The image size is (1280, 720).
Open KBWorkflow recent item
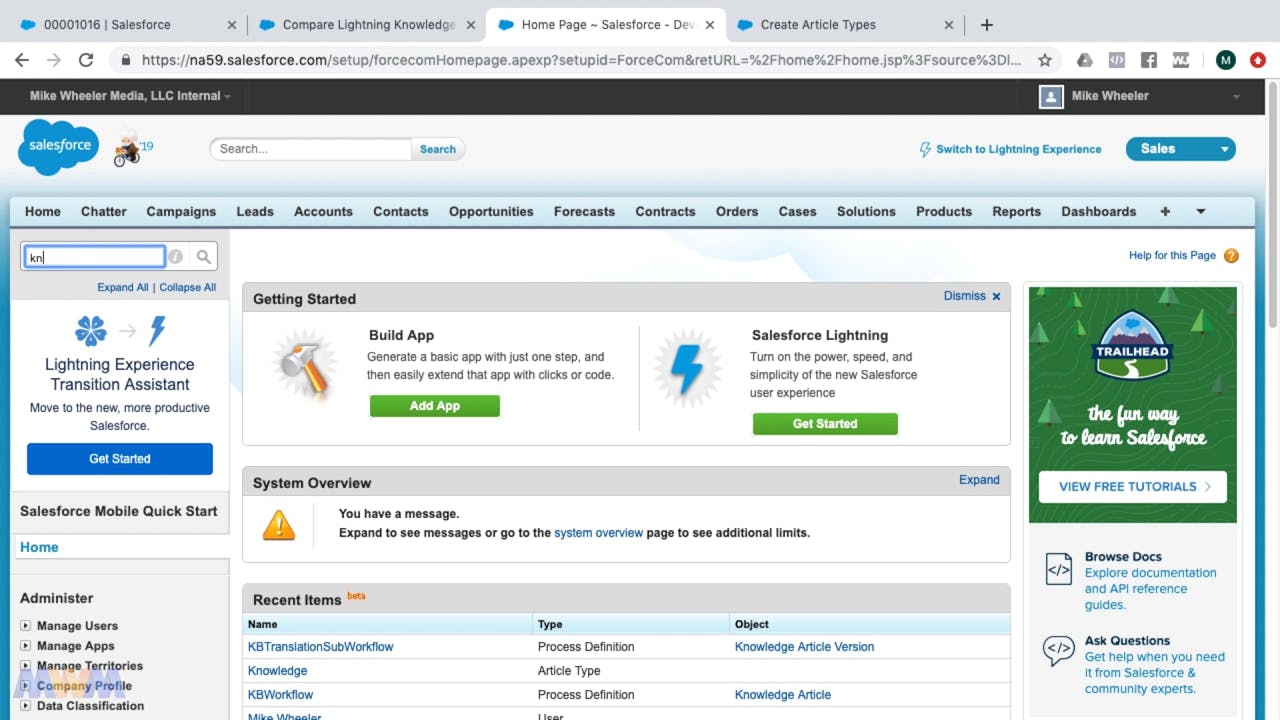point(280,695)
